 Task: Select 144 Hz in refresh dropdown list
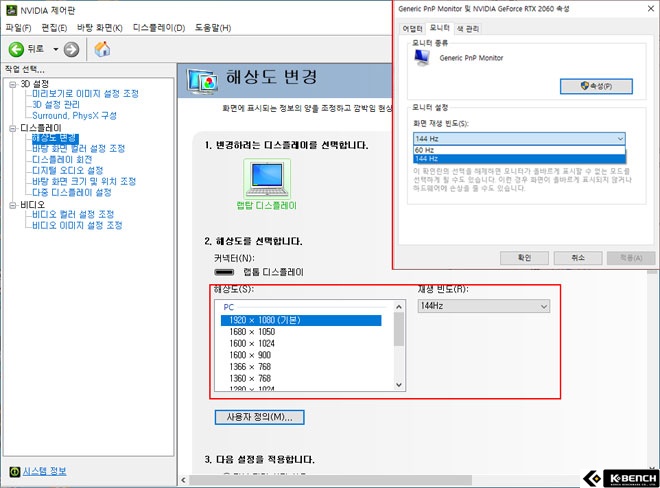(519, 159)
